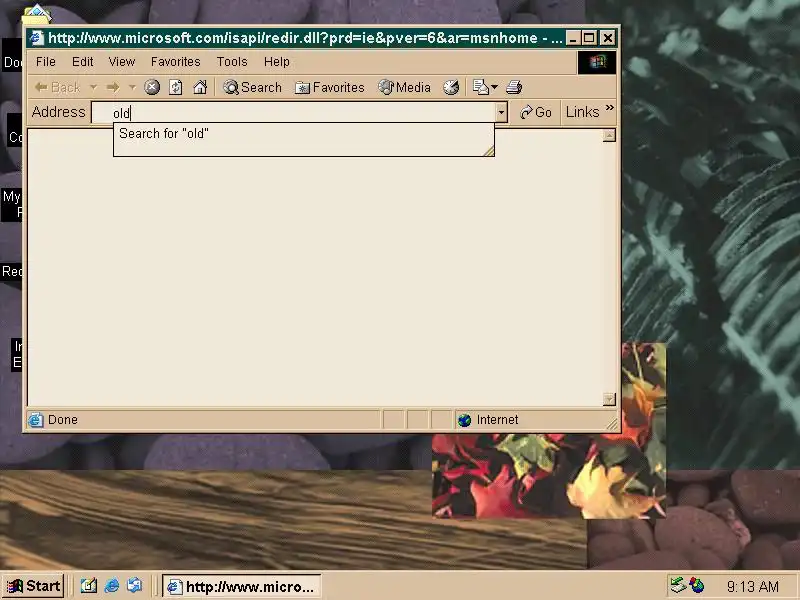Open the Help menu

(x=277, y=62)
